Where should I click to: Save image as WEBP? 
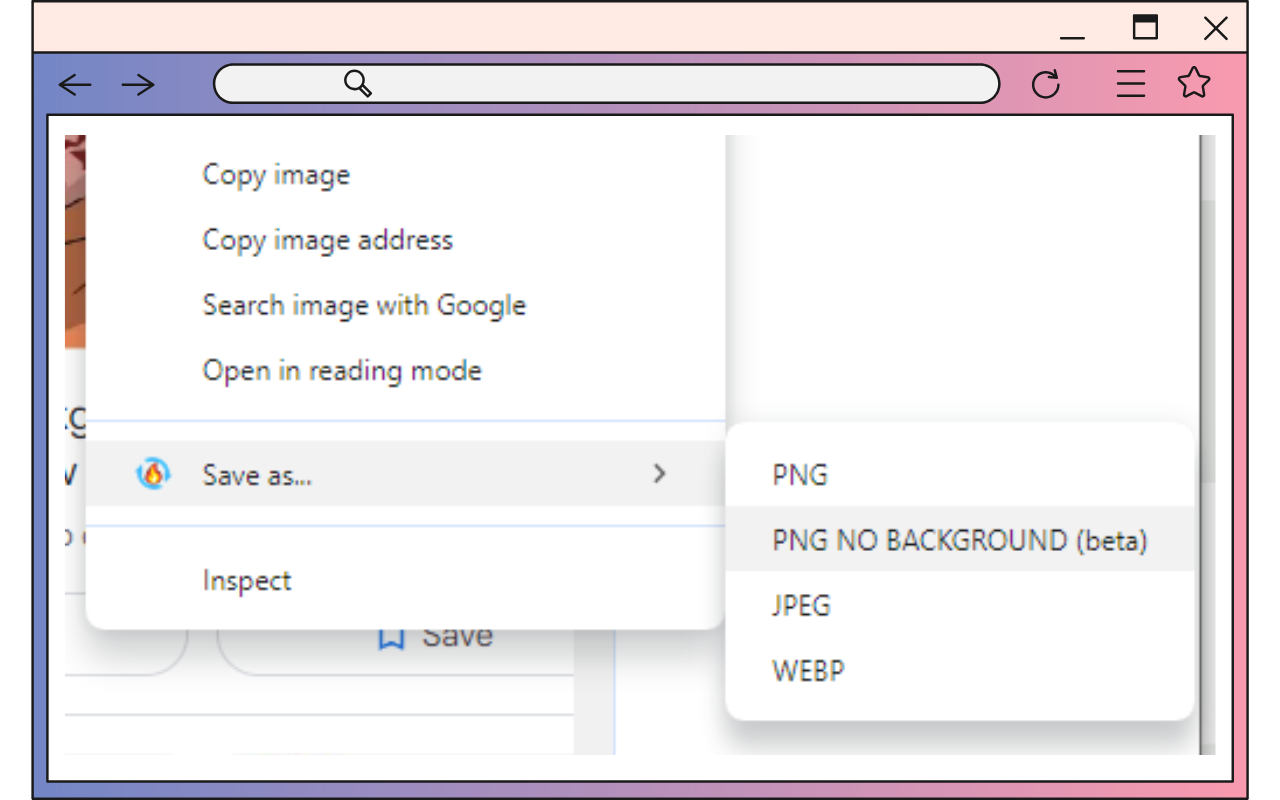[808, 670]
